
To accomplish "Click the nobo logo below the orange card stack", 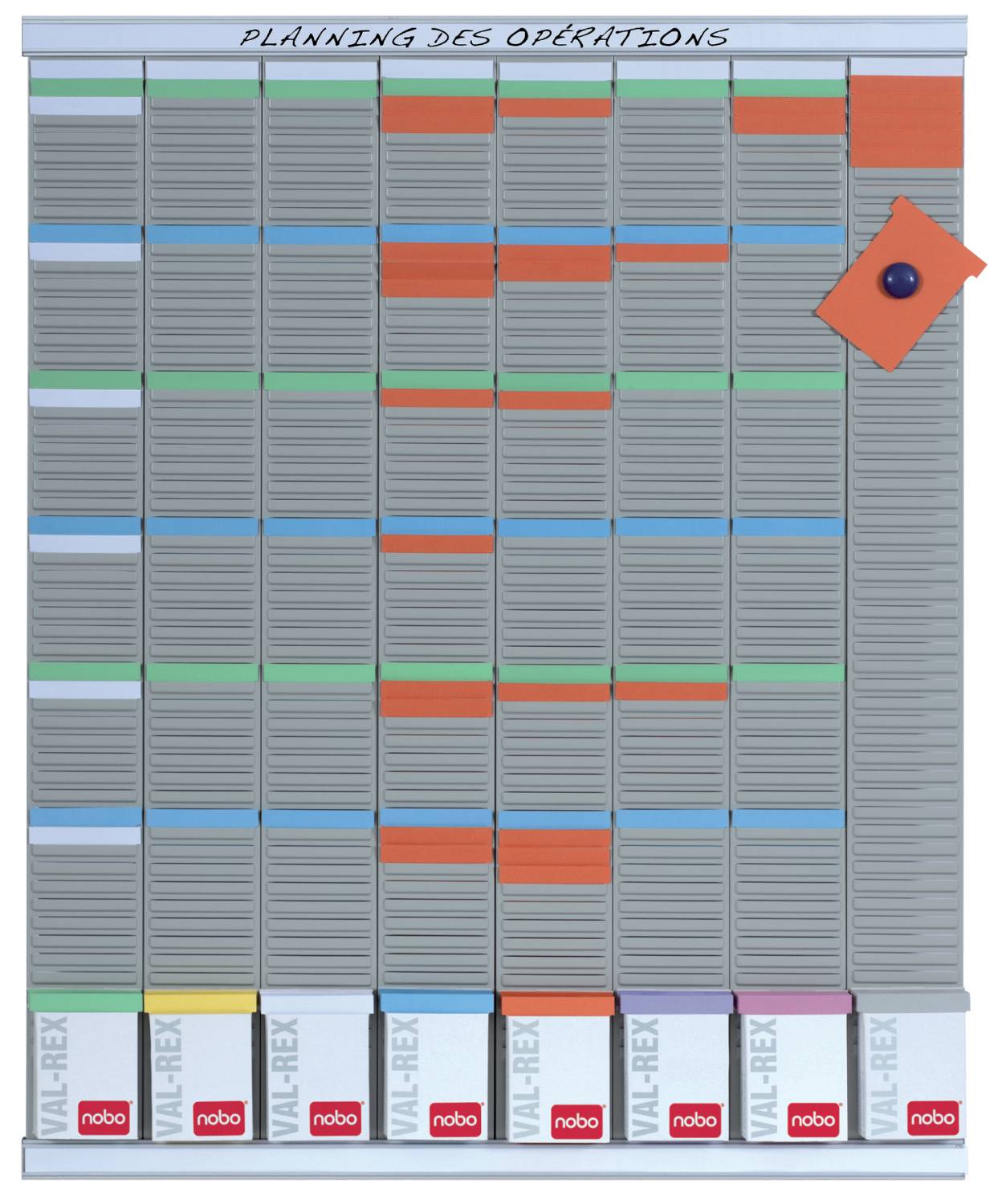I will [576, 1121].
